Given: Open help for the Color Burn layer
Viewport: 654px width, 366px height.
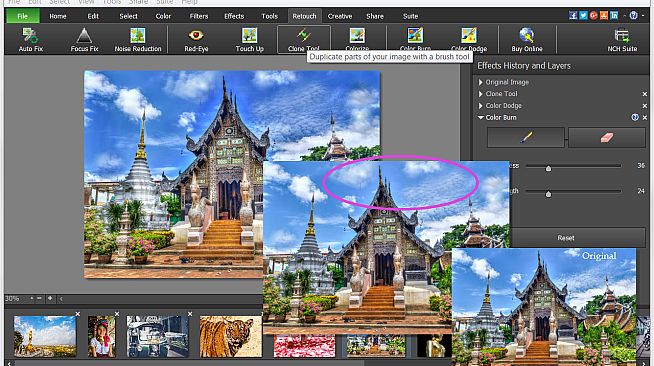Looking at the screenshot, I should click(635, 118).
